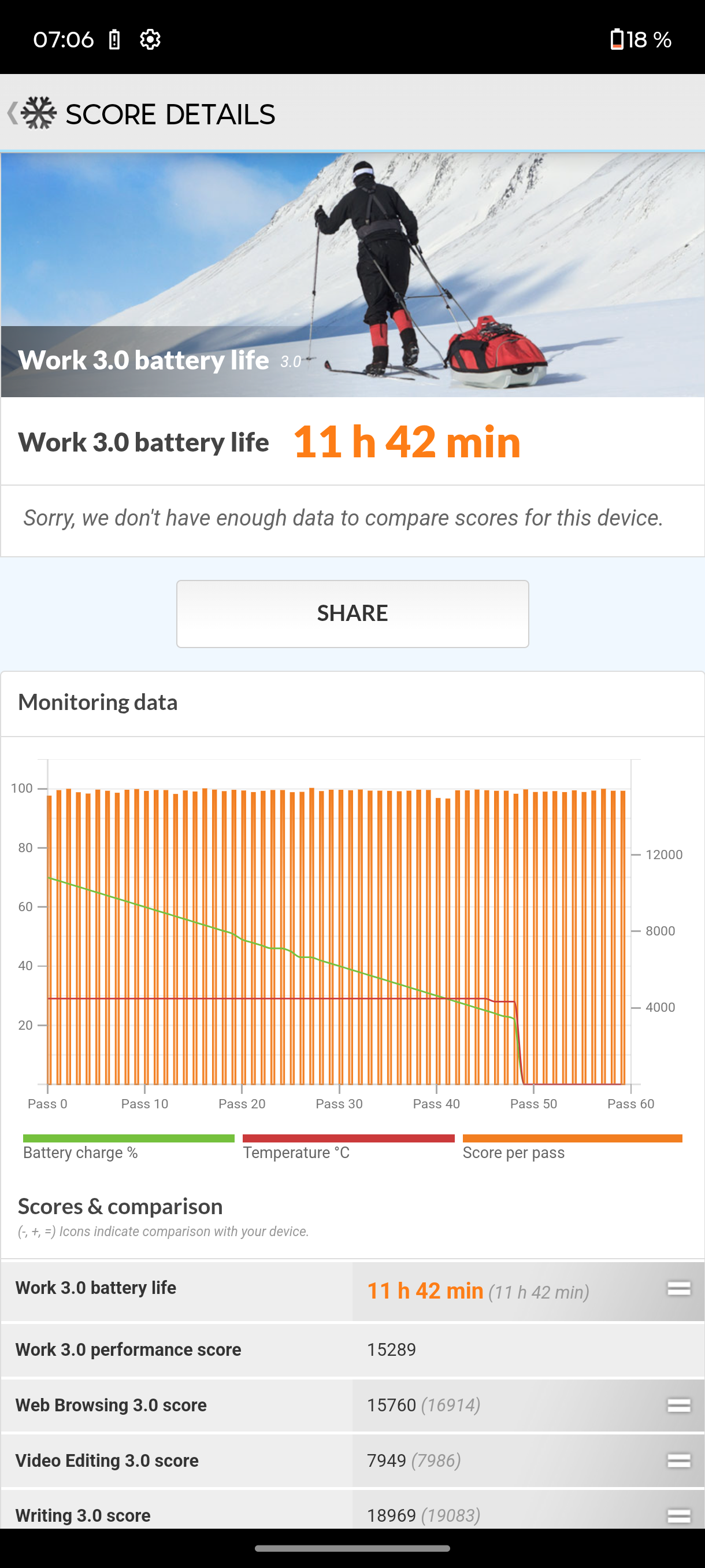Tap the battery alert status icon
705x1568 pixels.
click(114, 39)
